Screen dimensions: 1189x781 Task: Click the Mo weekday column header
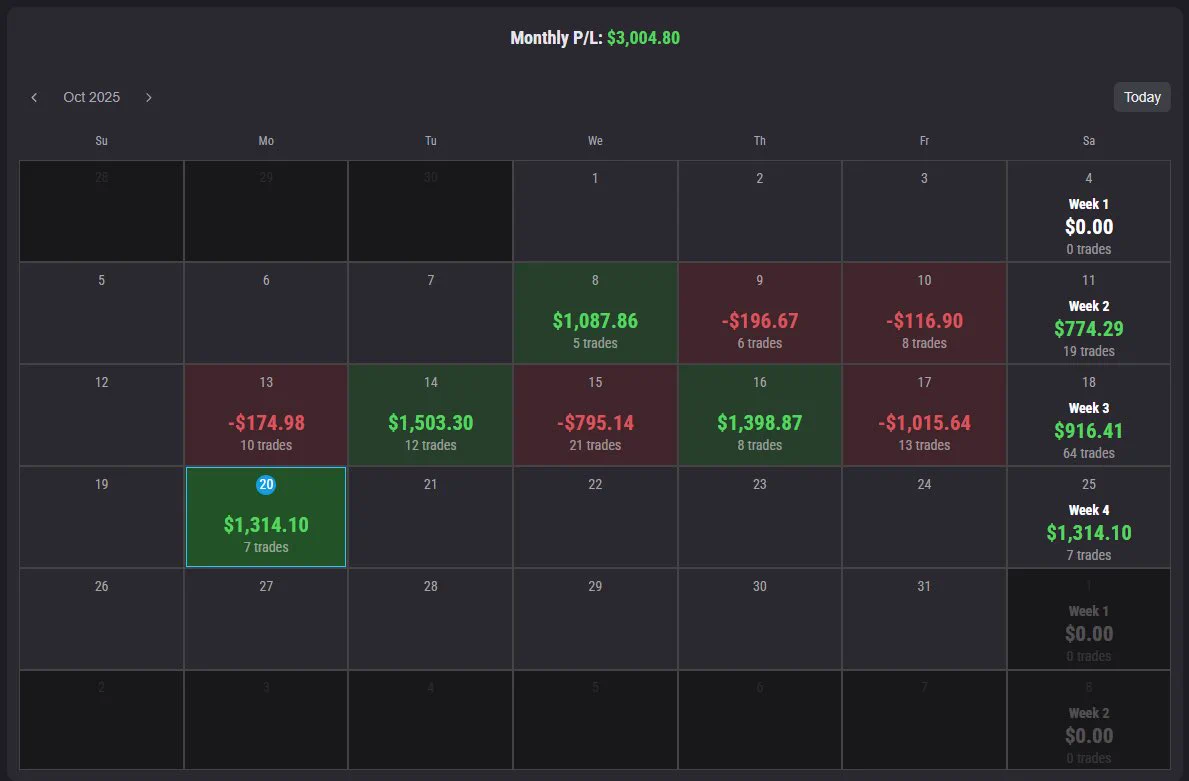click(266, 141)
